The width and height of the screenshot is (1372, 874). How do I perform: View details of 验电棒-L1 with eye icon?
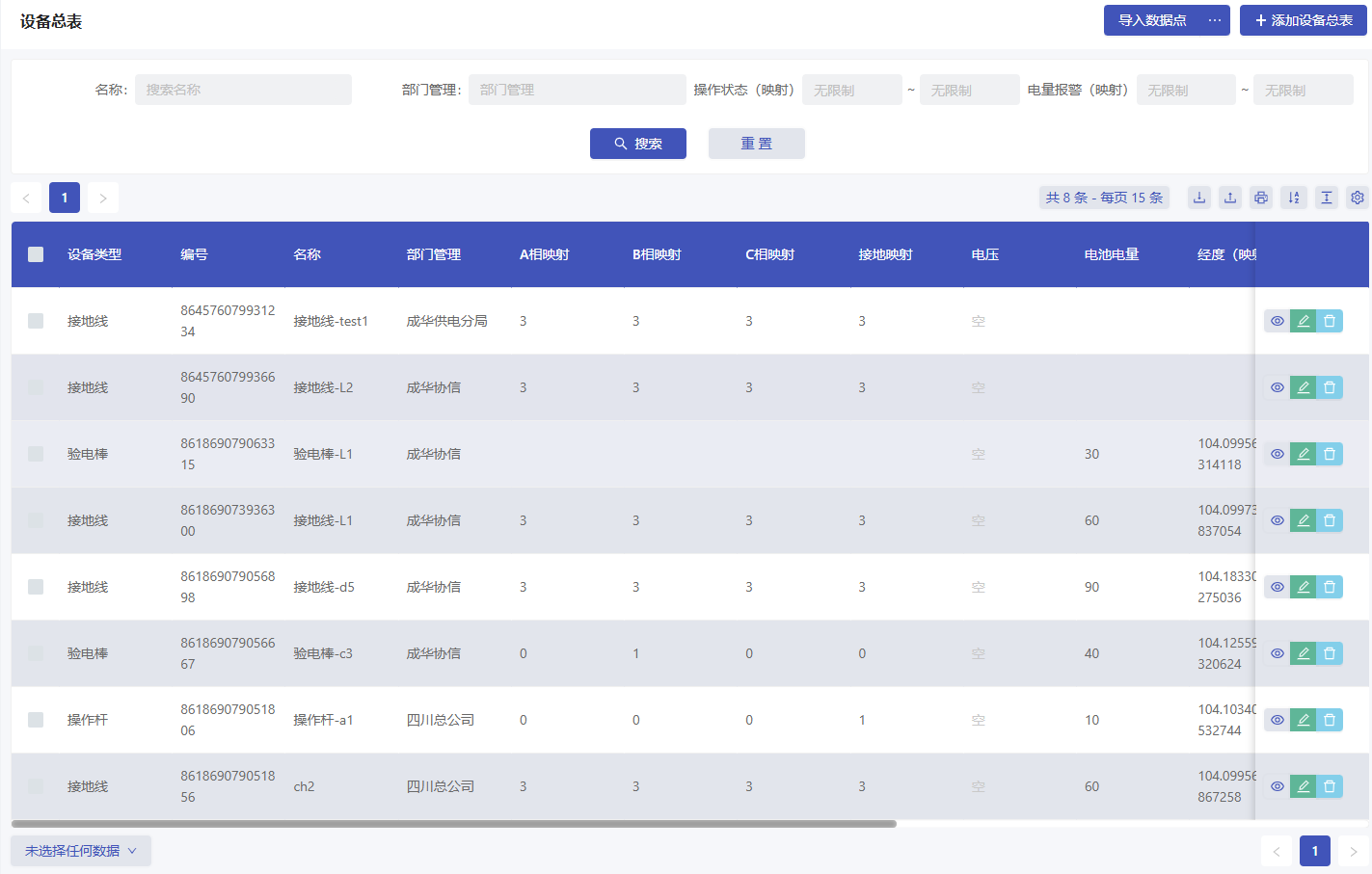(1277, 454)
